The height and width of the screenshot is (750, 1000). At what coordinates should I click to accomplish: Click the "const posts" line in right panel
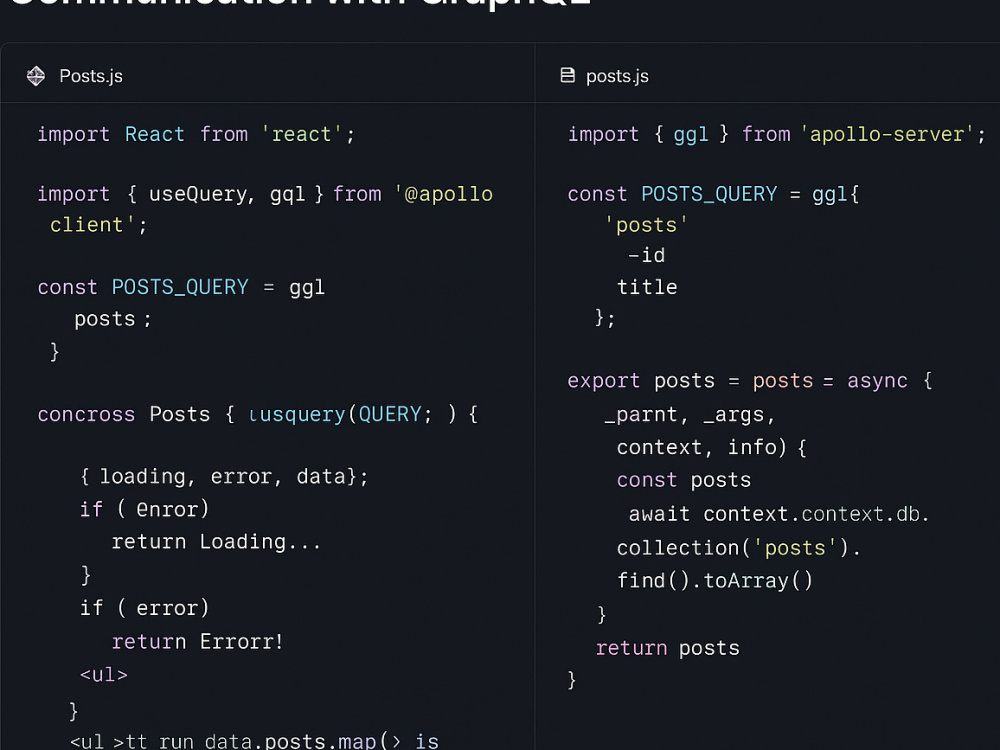pyautogui.click(x=684, y=480)
